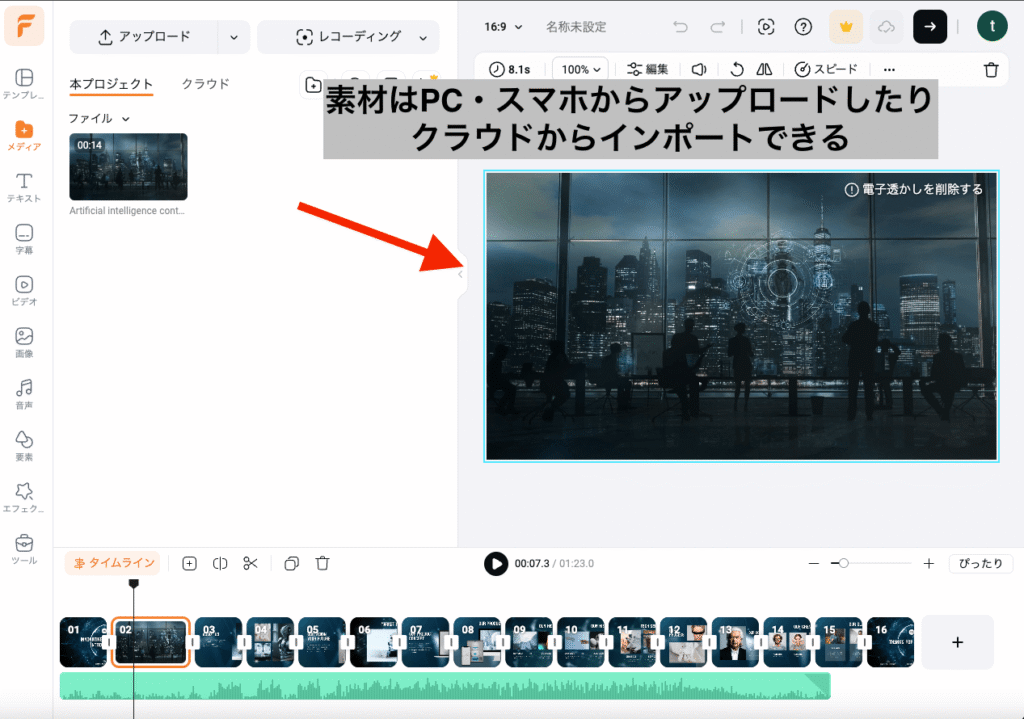Screen dimensions: 1024x719
Task: Click the ぴったり fit timeline button
Action: (980, 564)
